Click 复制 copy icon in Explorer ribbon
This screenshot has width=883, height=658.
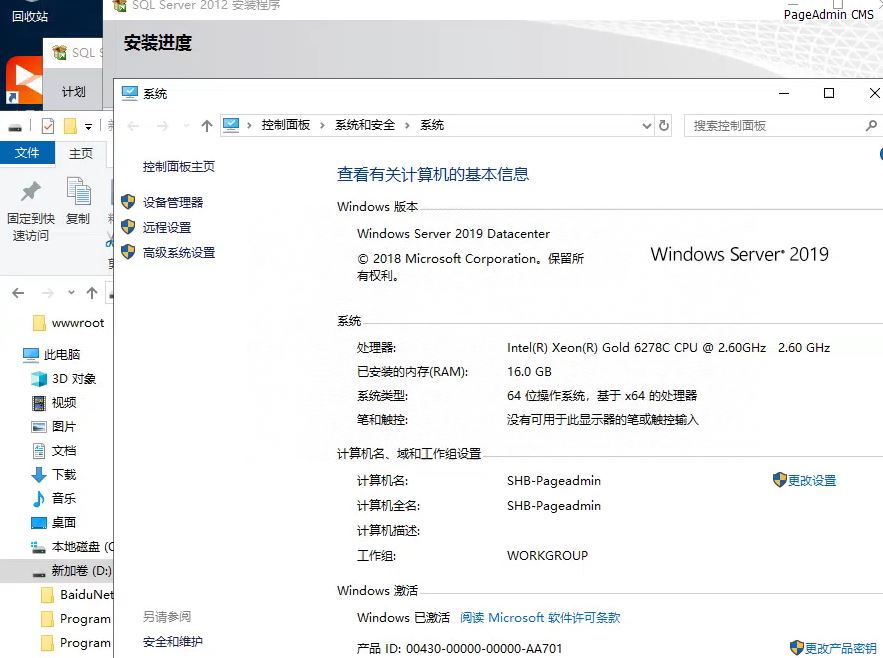78,191
